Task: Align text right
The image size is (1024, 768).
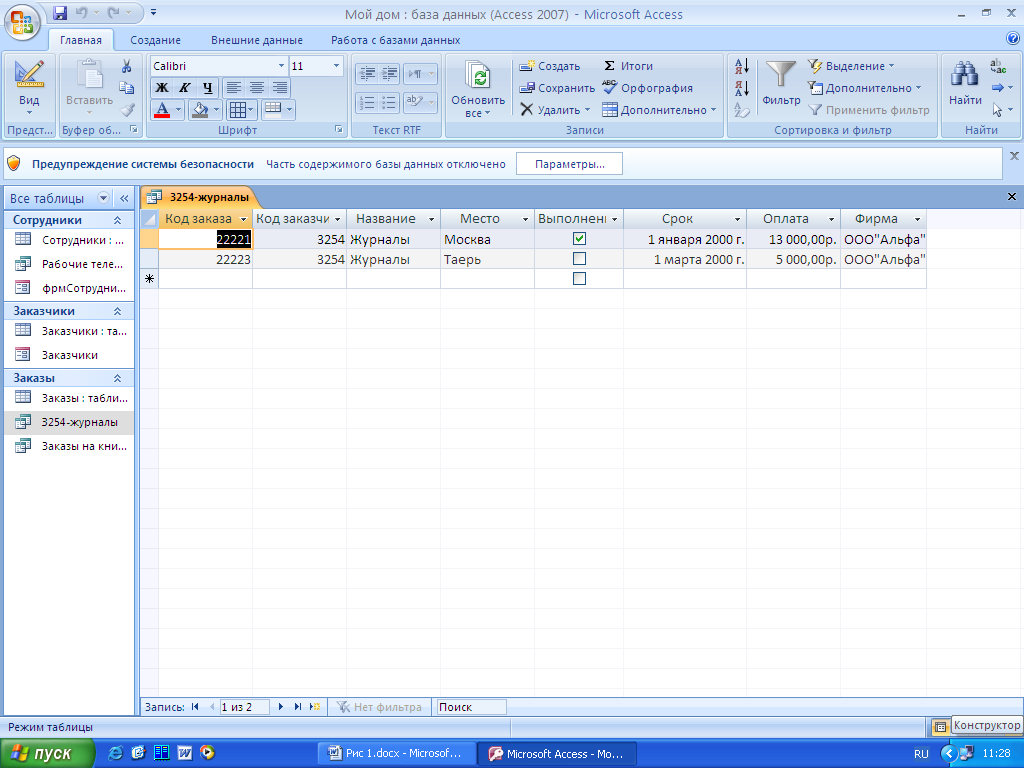Action: click(x=280, y=88)
